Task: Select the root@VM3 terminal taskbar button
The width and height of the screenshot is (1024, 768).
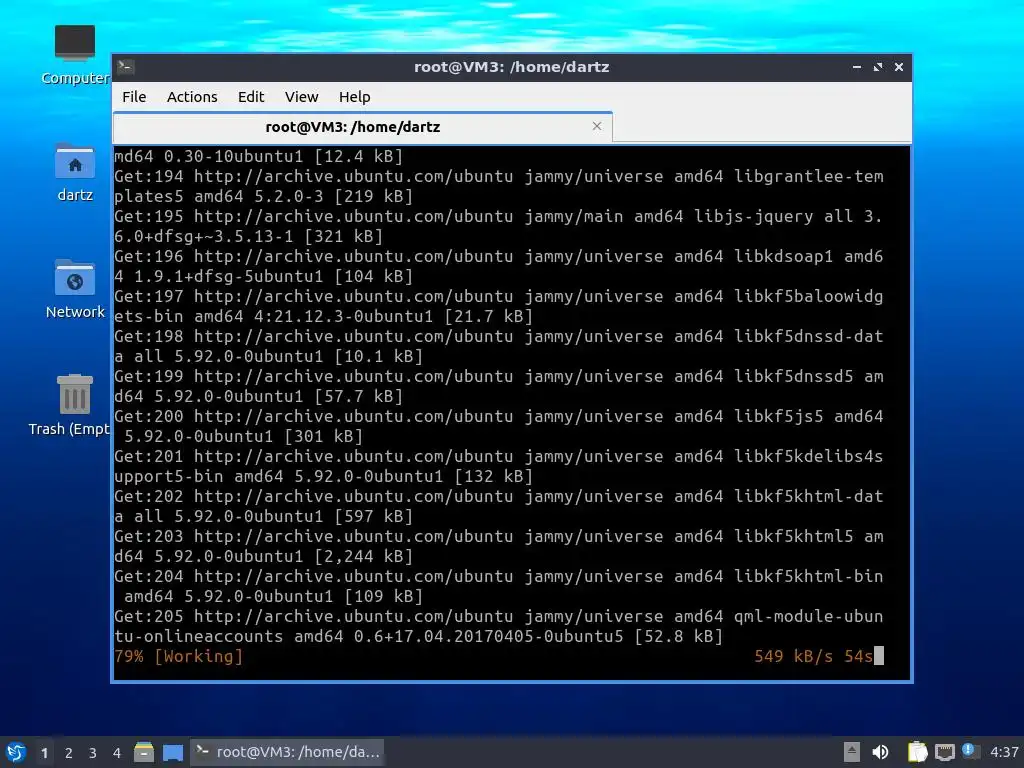Action: (x=287, y=752)
